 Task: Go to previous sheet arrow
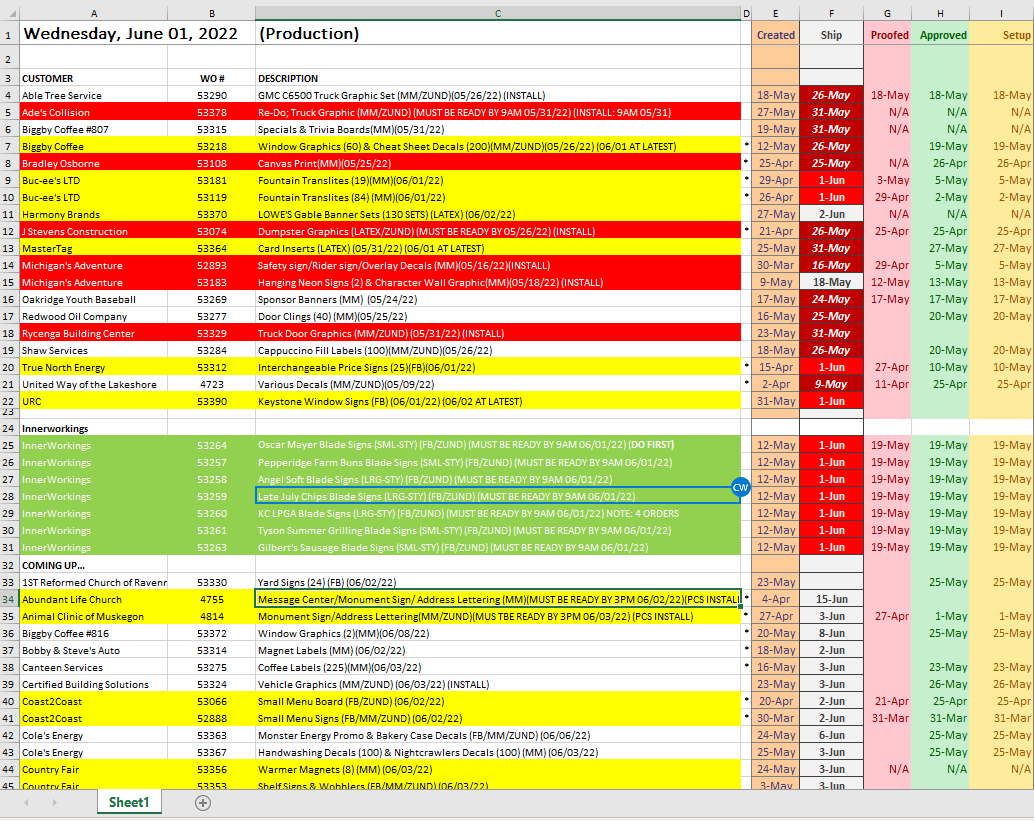pos(26,803)
